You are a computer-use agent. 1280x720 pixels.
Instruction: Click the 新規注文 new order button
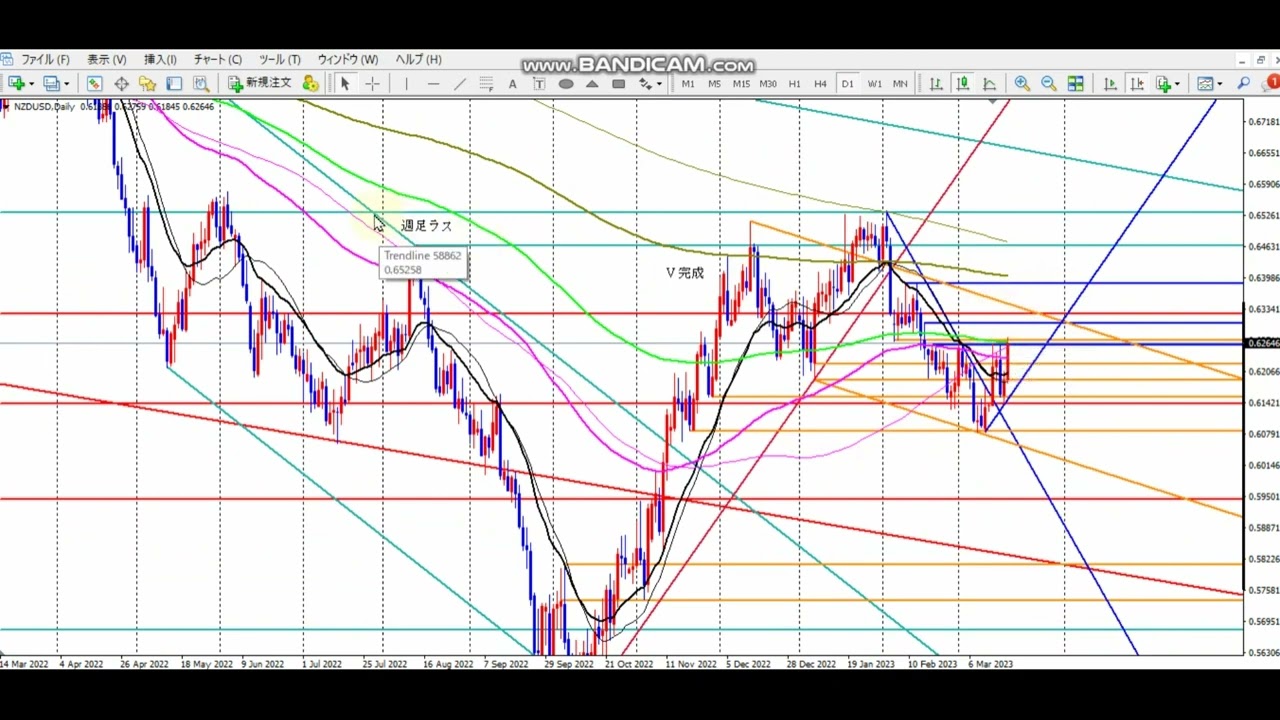coord(259,84)
